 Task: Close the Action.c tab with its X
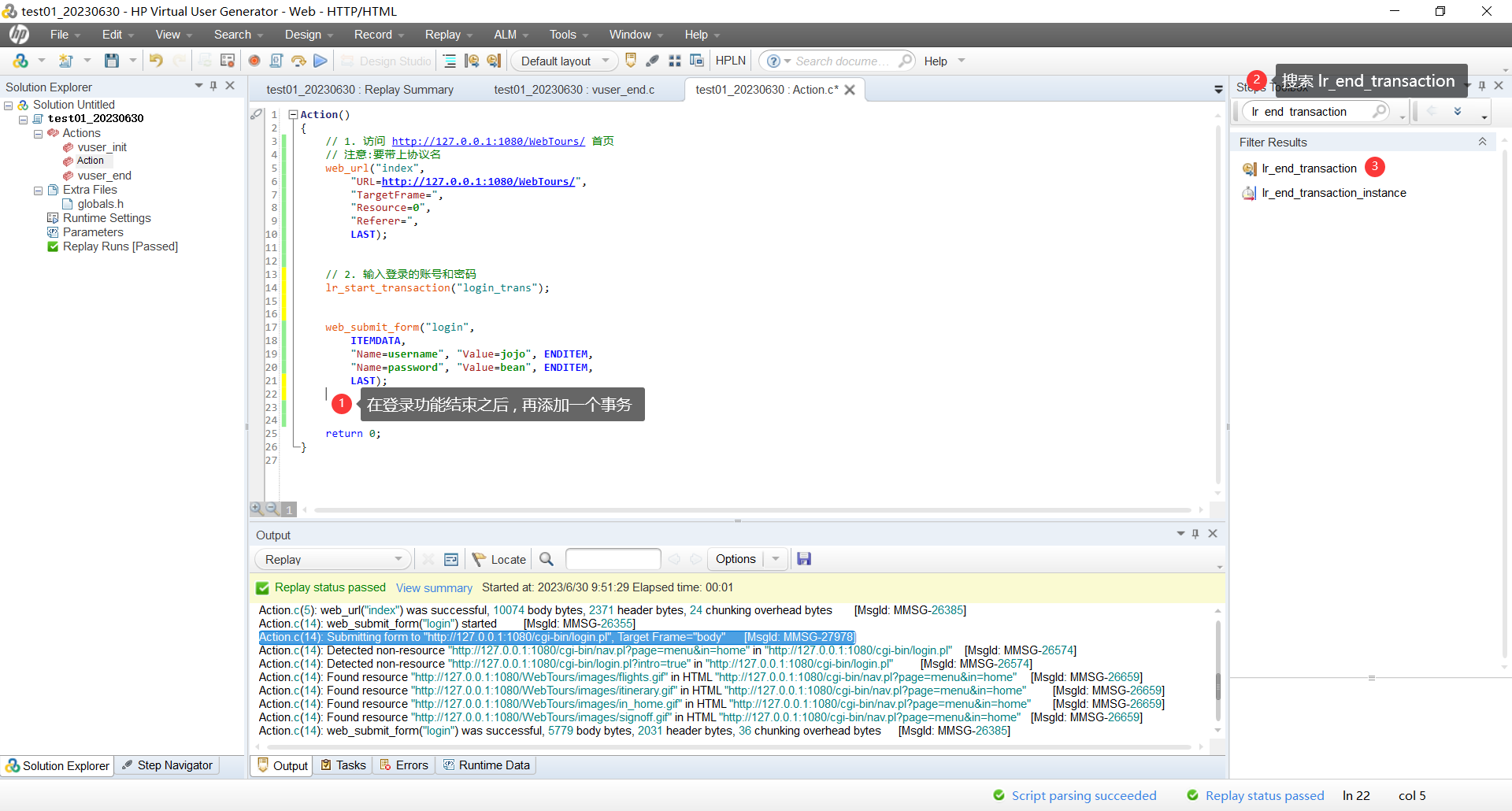point(850,90)
